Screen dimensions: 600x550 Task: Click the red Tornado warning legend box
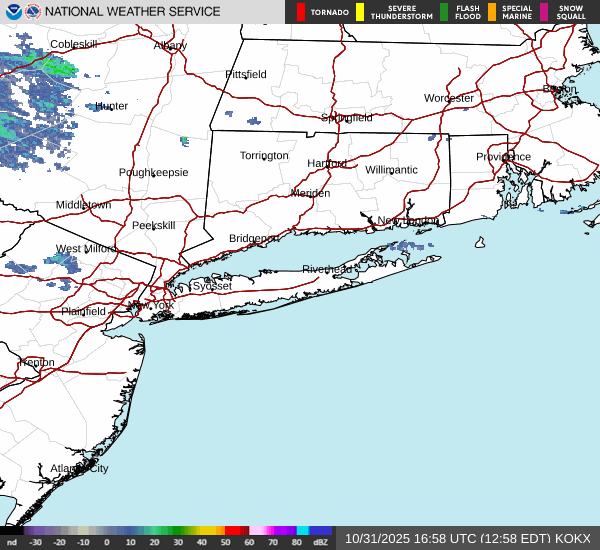click(301, 12)
